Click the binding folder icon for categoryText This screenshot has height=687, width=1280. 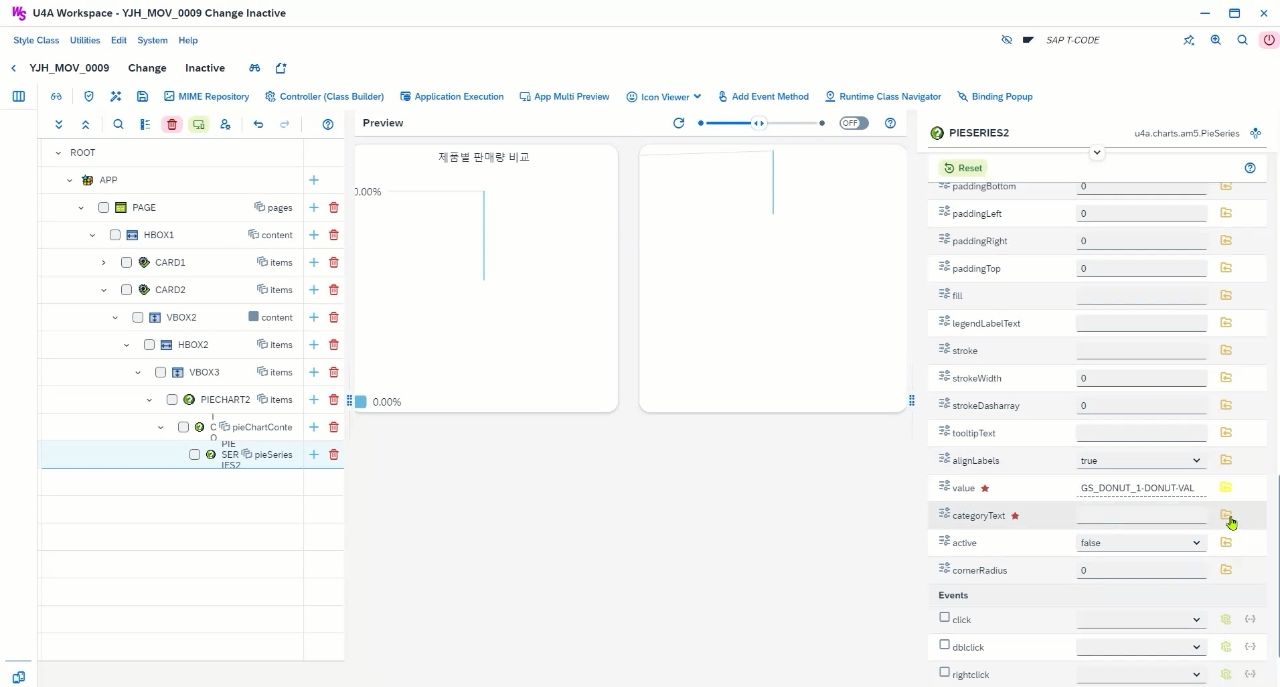(x=1226, y=515)
